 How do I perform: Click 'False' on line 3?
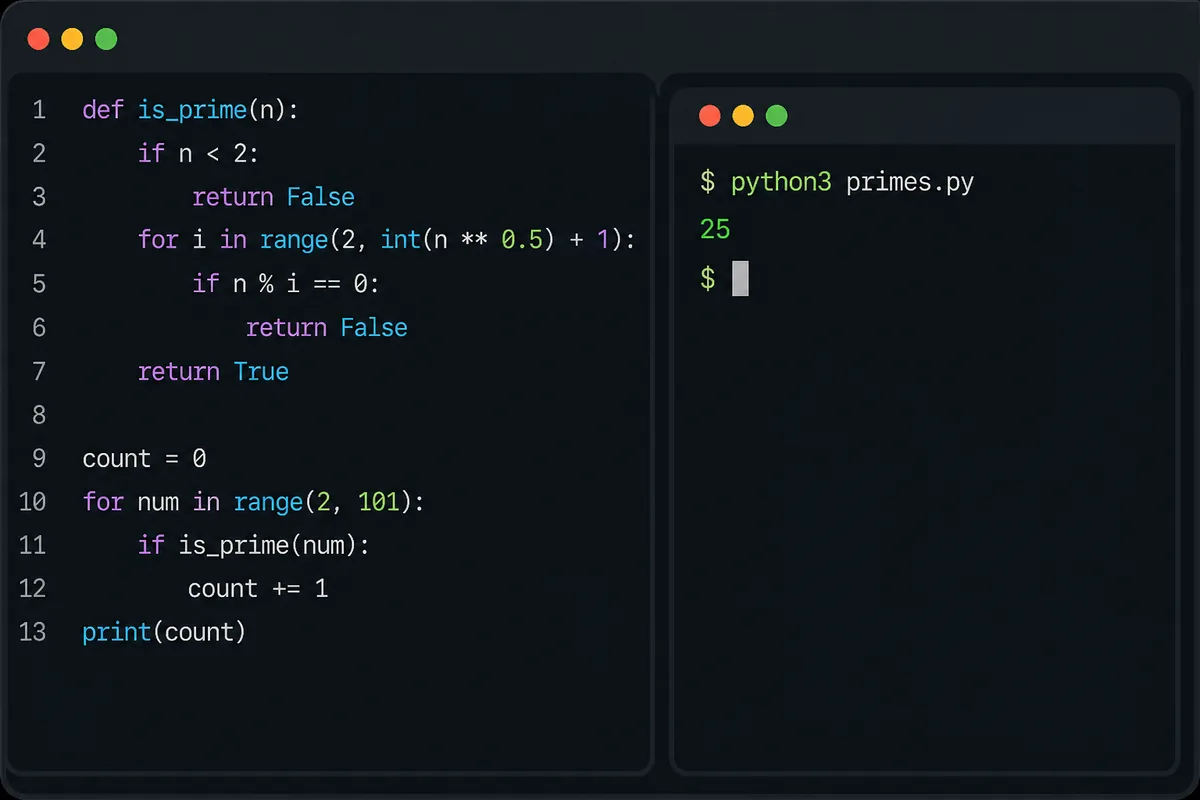(320, 197)
